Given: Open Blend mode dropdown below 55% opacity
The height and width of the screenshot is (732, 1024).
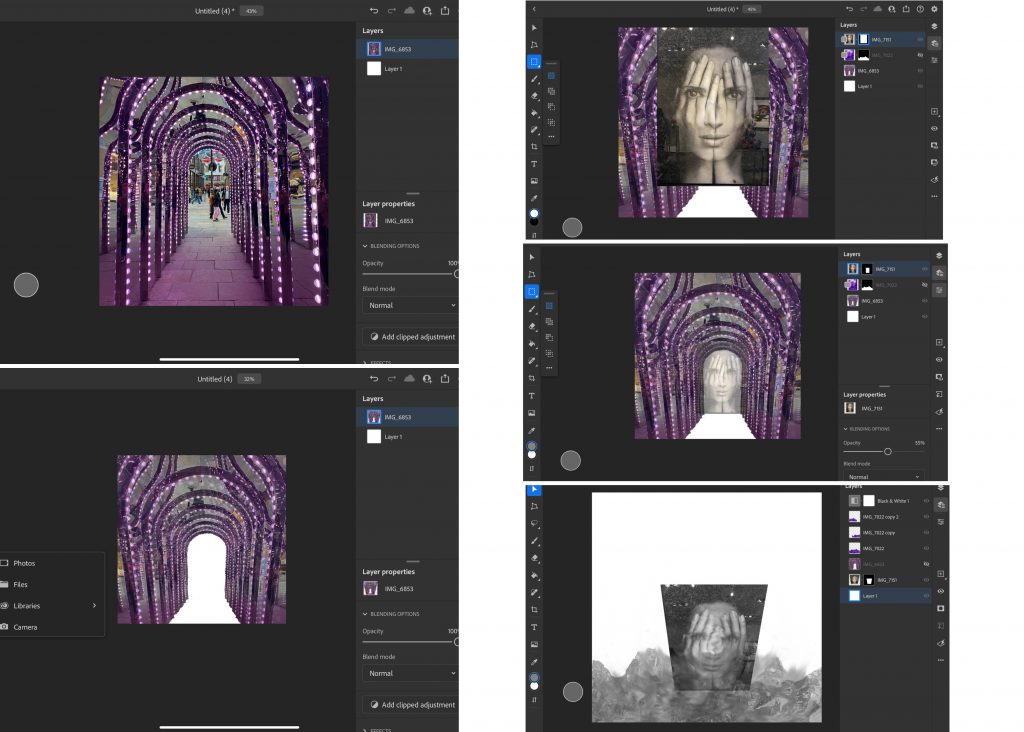Looking at the screenshot, I should pos(882,477).
